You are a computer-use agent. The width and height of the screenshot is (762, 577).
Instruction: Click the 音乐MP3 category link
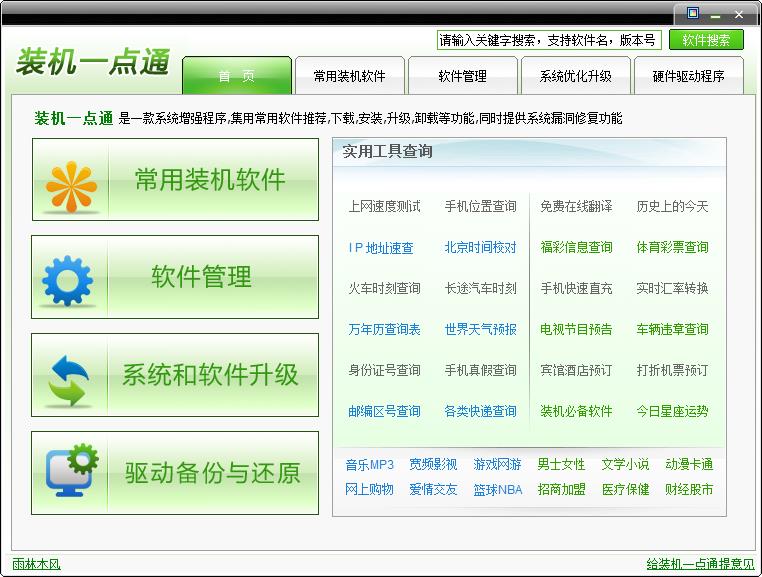tap(369, 465)
